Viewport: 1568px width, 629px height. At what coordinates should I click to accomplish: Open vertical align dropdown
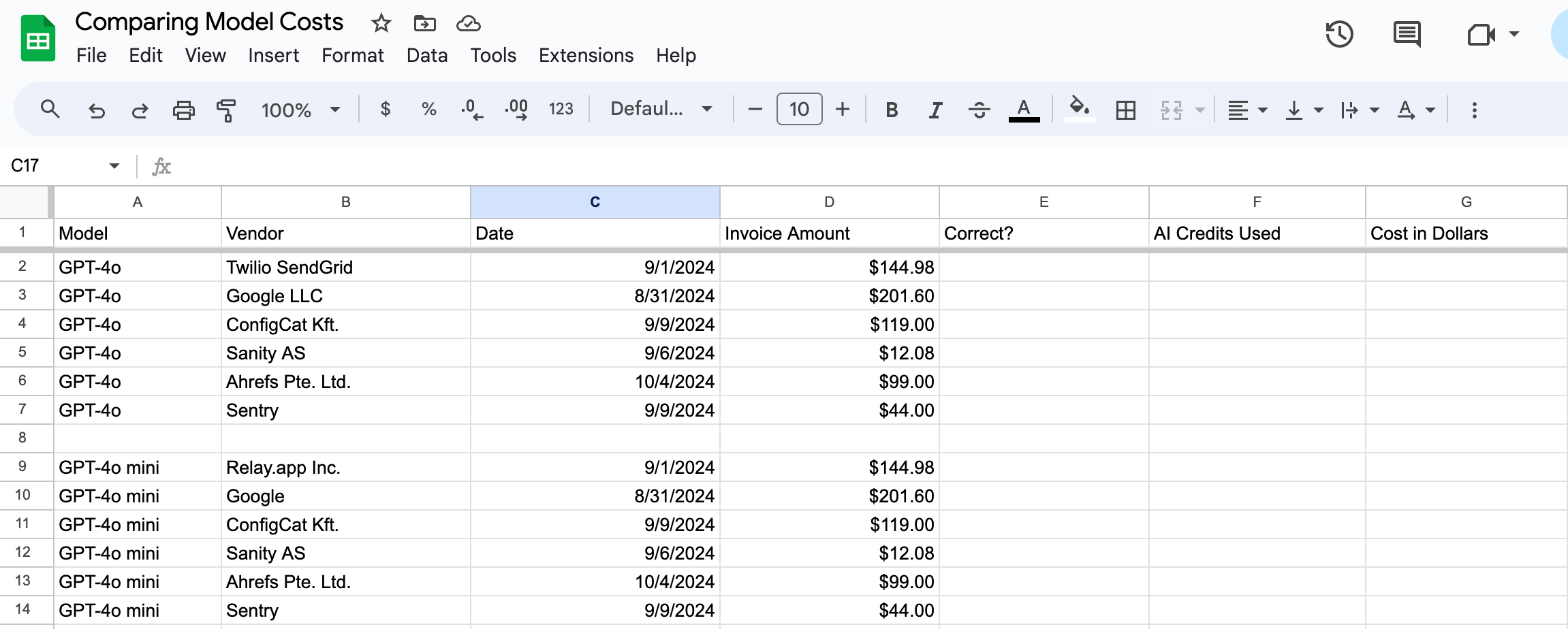click(1304, 110)
